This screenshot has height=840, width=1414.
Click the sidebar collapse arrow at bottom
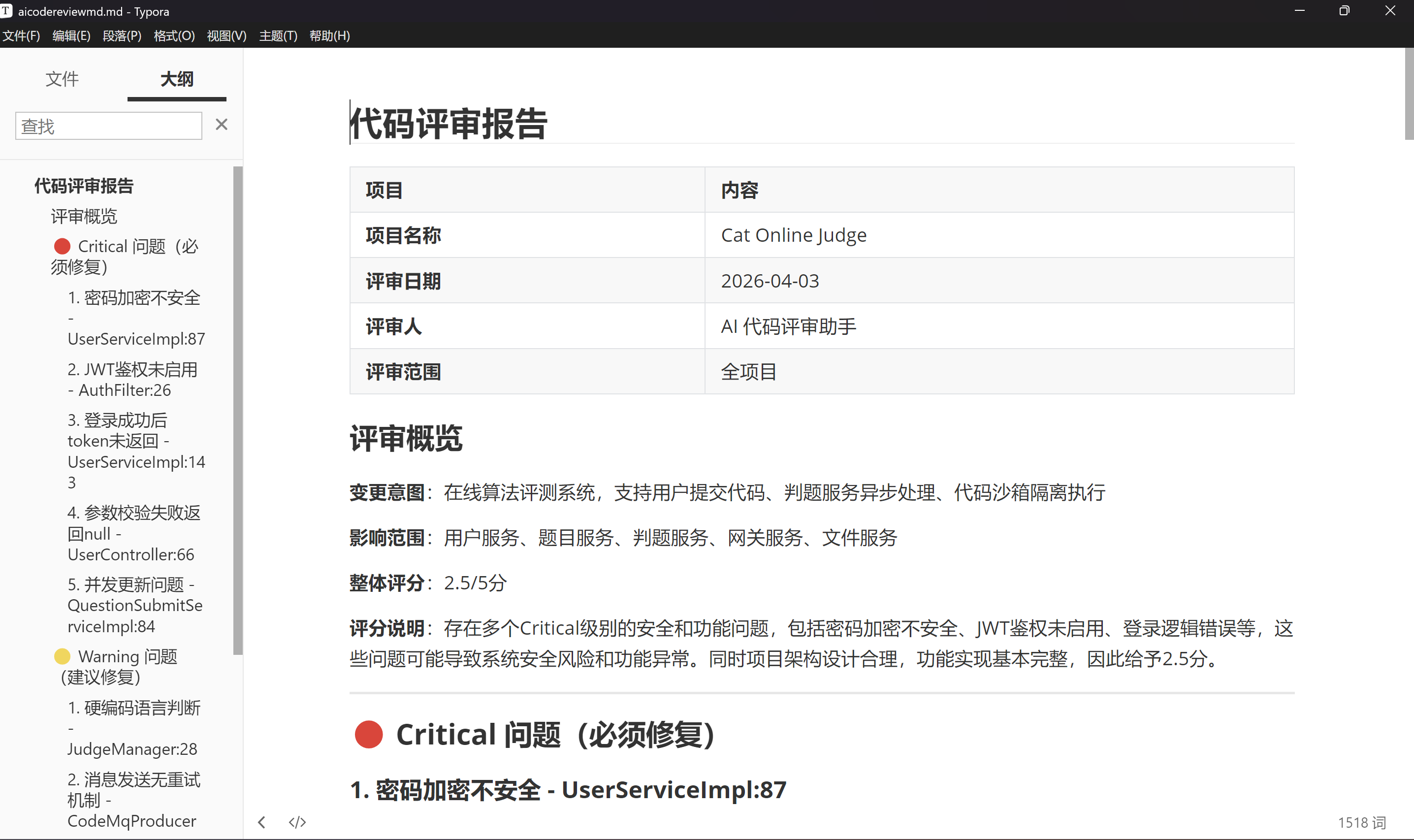pyautogui.click(x=261, y=822)
